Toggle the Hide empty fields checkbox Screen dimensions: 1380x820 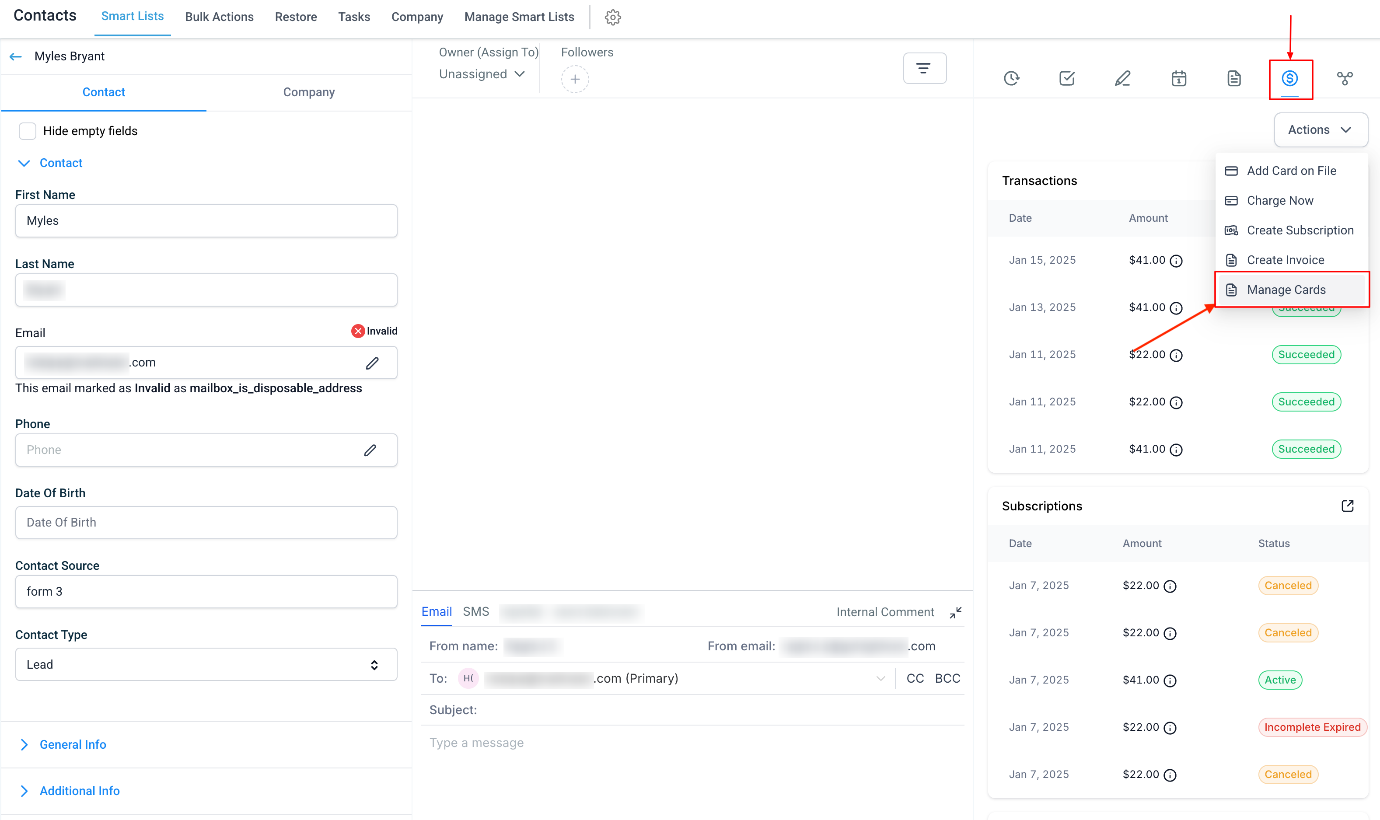click(x=28, y=131)
